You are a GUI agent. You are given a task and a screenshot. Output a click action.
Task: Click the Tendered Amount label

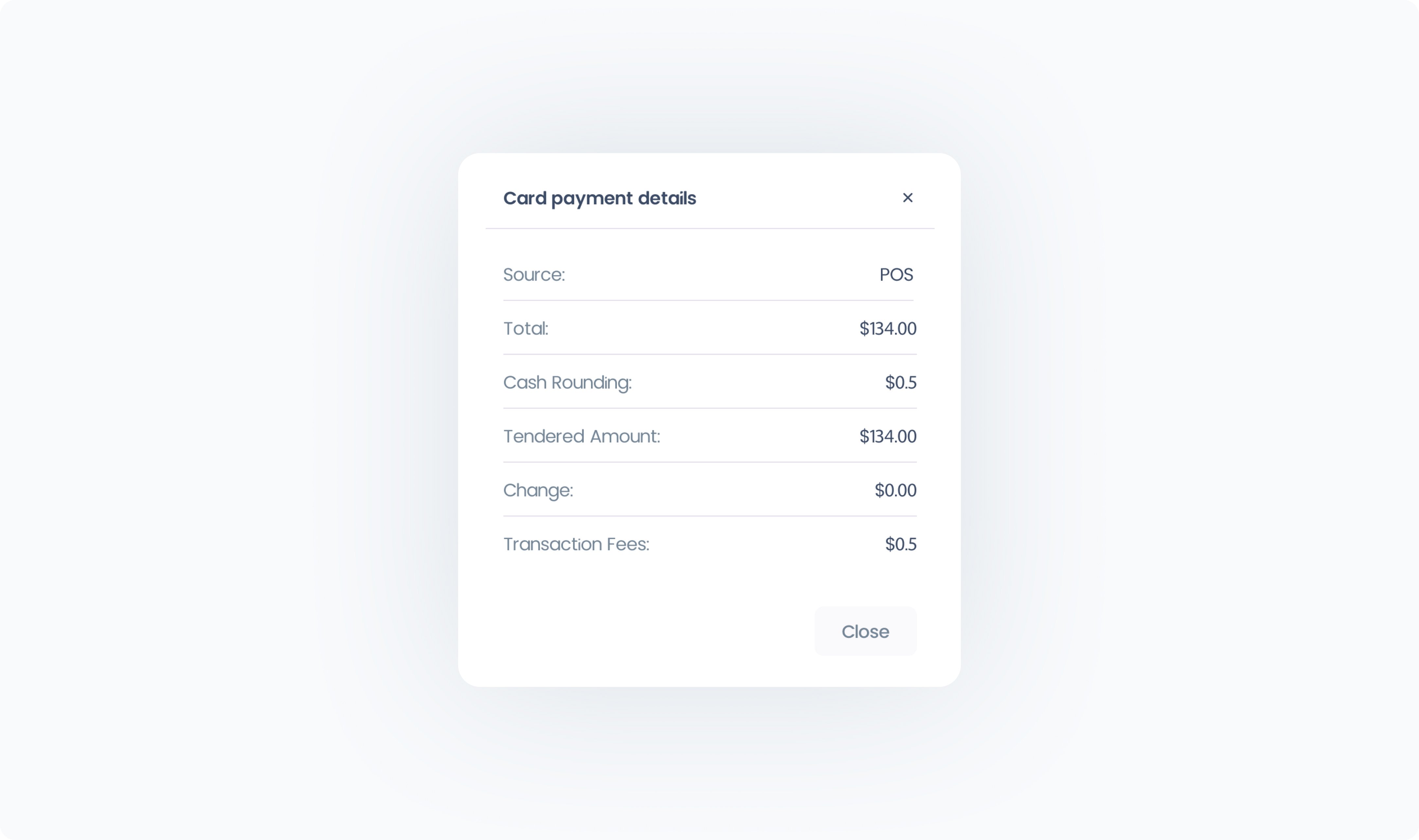pos(581,436)
